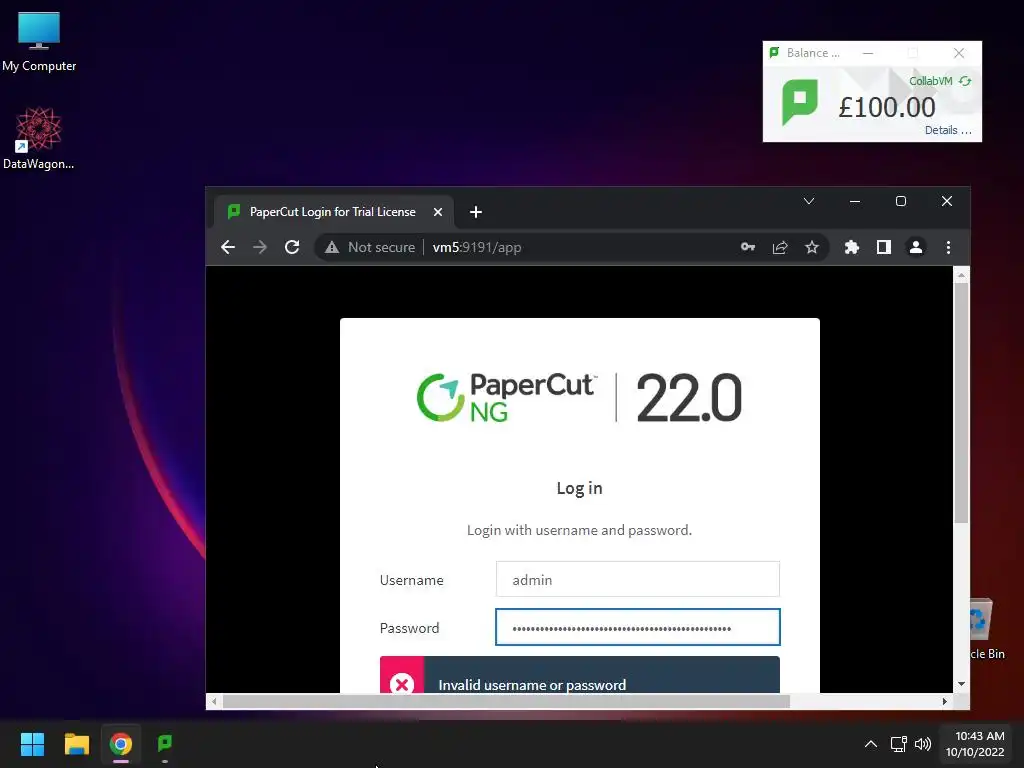Click the PaperCut client taskbar icon

[x=165, y=744]
